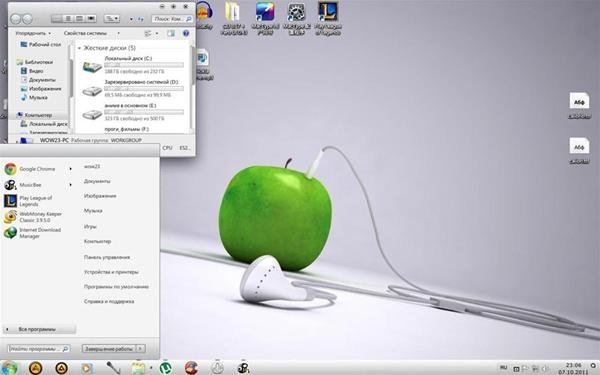Select Локальный диск (C:) drive
Viewport: 600px width, 375px height.
pyautogui.click(x=133, y=65)
